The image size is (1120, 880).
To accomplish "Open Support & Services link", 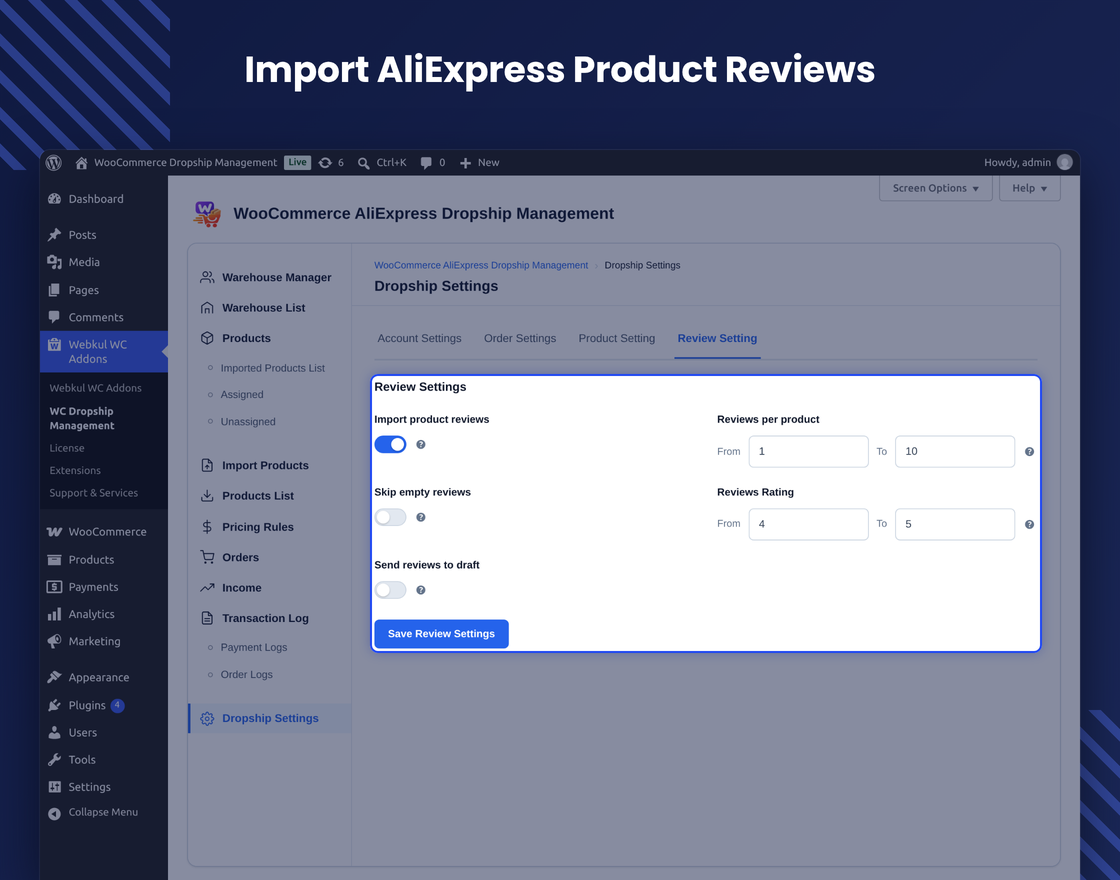I will [x=94, y=493].
